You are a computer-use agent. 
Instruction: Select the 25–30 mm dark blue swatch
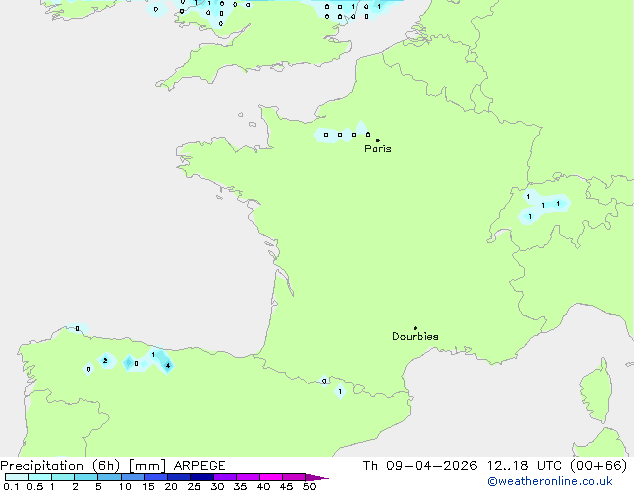point(202,477)
